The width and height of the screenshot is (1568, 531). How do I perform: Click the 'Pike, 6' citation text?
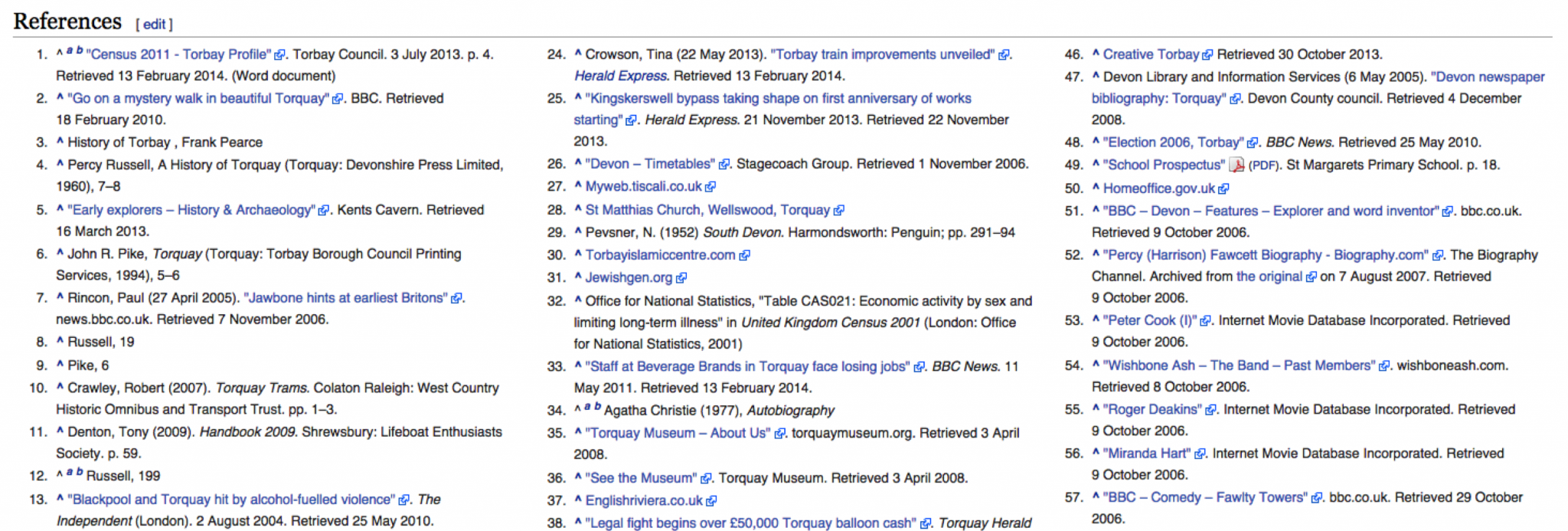(88, 365)
